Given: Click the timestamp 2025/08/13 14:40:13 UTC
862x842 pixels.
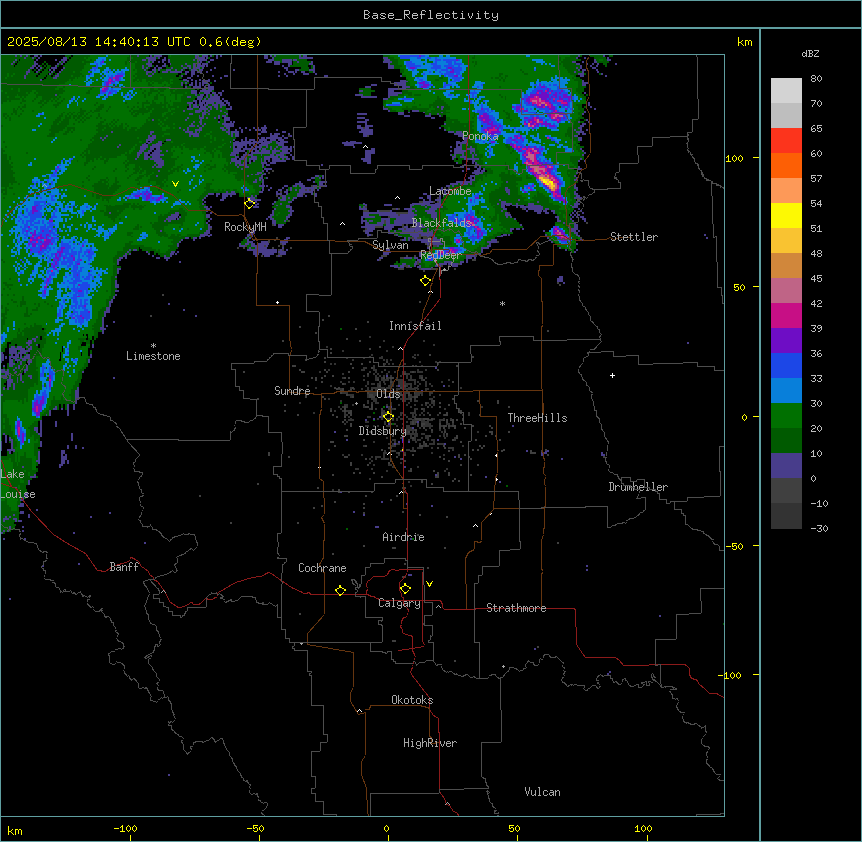Looking at the screenshot, I should 98,42.
